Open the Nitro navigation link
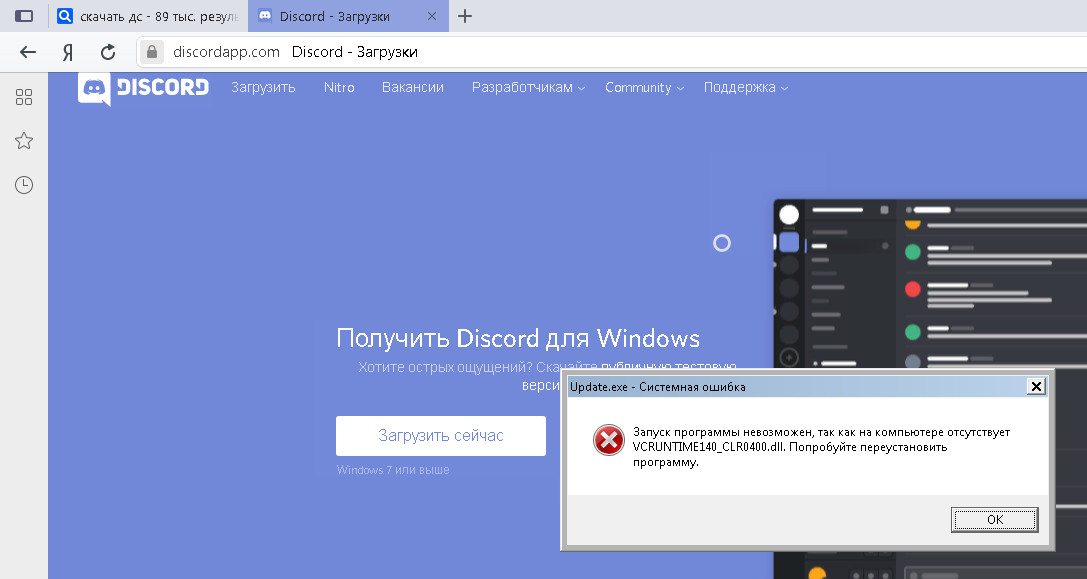The width and height of the screenshot is (1087, 579). [339, 87]
